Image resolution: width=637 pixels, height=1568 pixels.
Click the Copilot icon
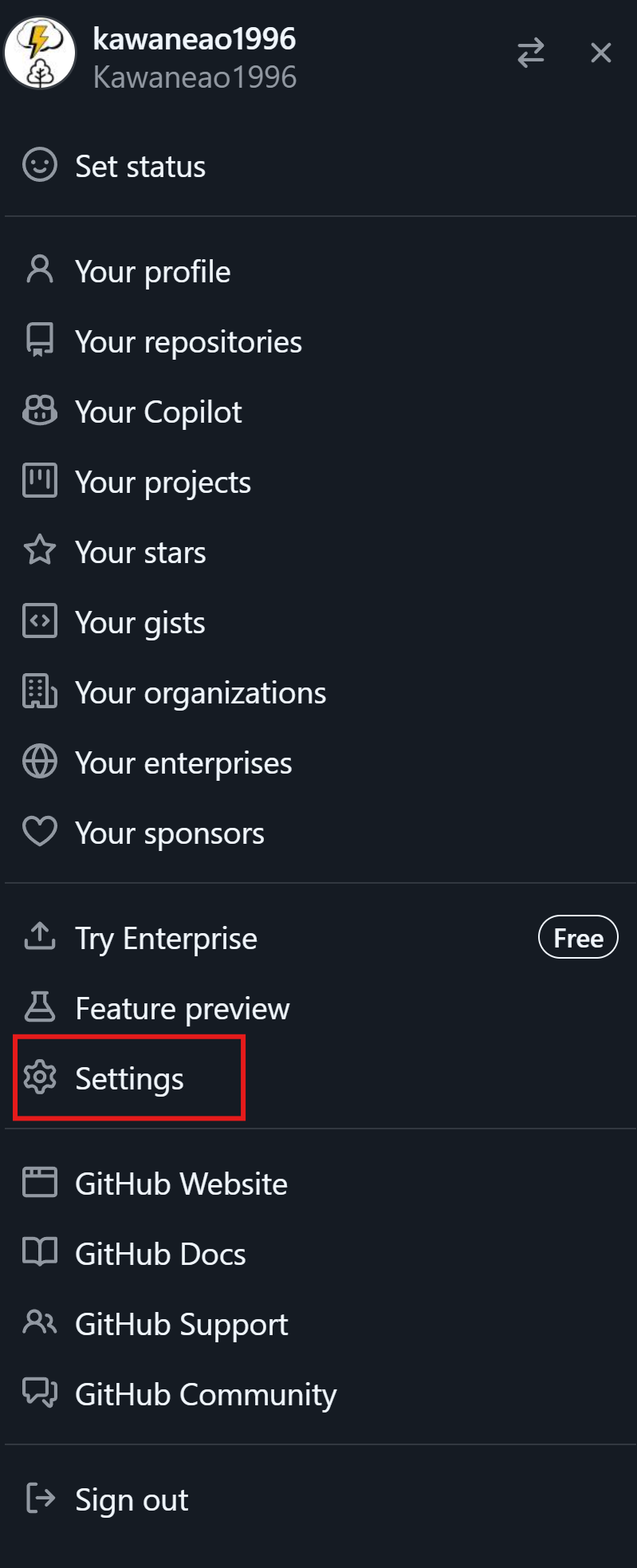pos(40,412)
